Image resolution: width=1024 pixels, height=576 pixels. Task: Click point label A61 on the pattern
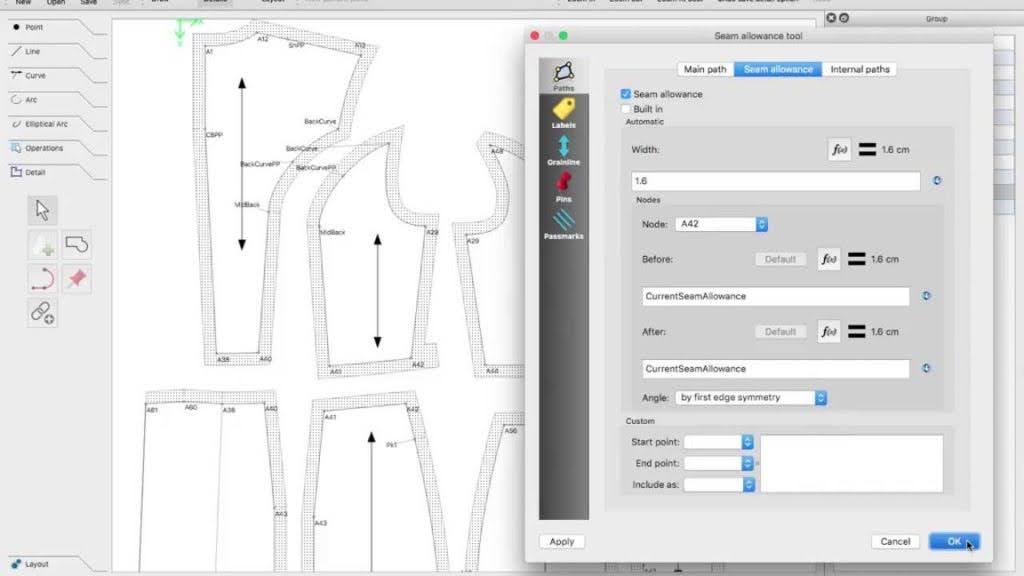click(152, 410)
